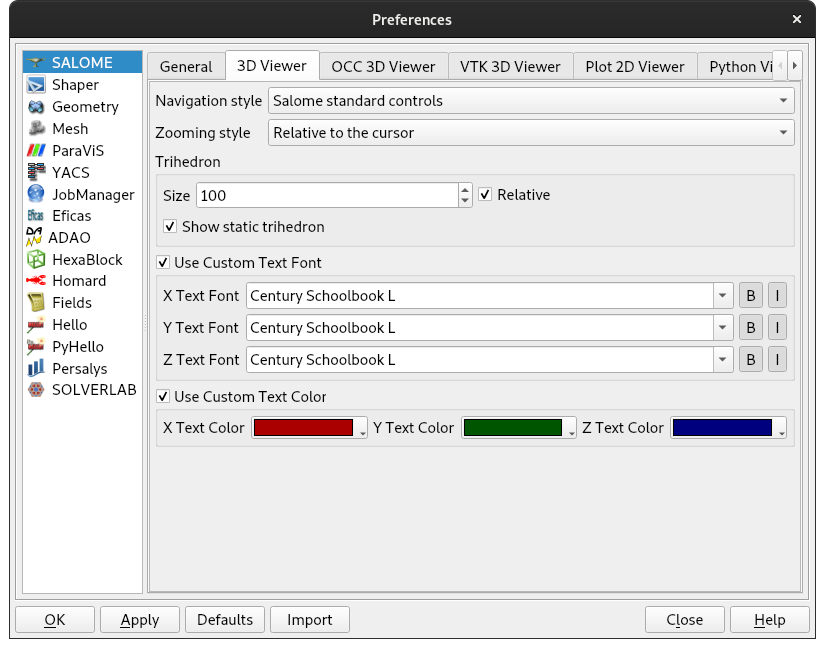The image size is (825, 648).
Task: Close the dialog with title bar X
Action: point(797,19)
